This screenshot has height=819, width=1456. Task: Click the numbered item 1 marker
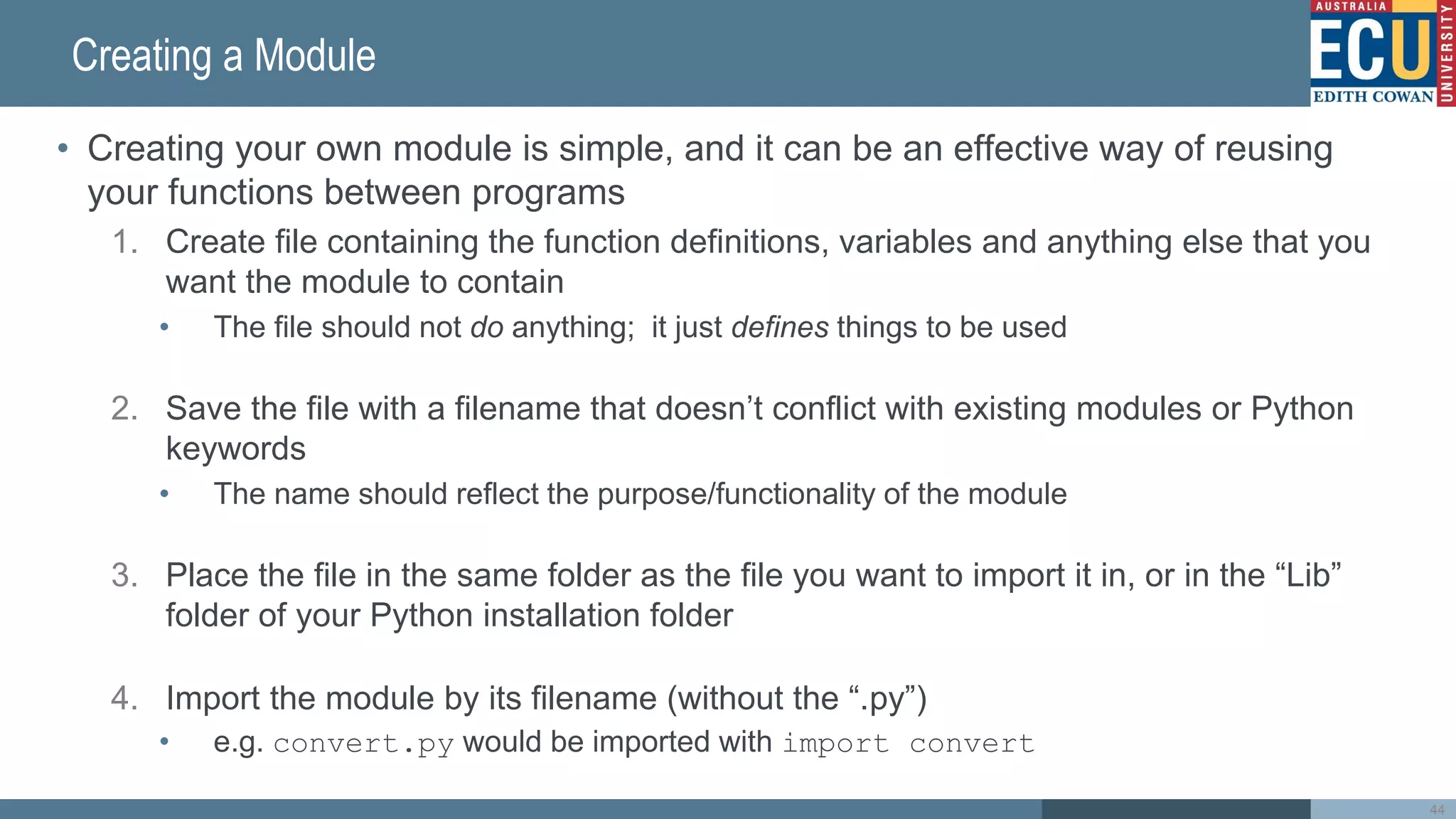pos(125,242)
